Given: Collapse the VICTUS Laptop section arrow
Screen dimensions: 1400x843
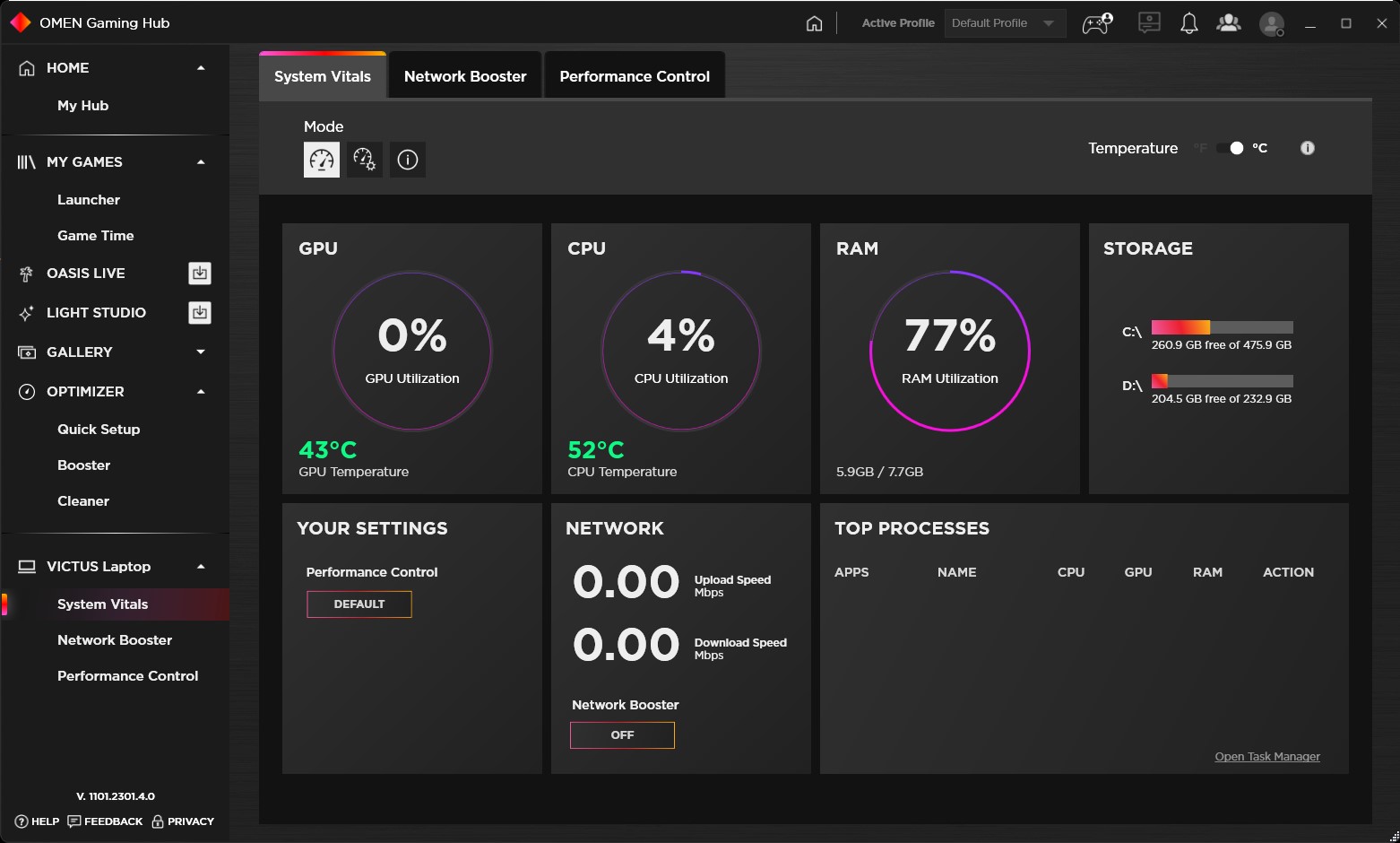Looking at the screenshot, I should click(201, 567).
